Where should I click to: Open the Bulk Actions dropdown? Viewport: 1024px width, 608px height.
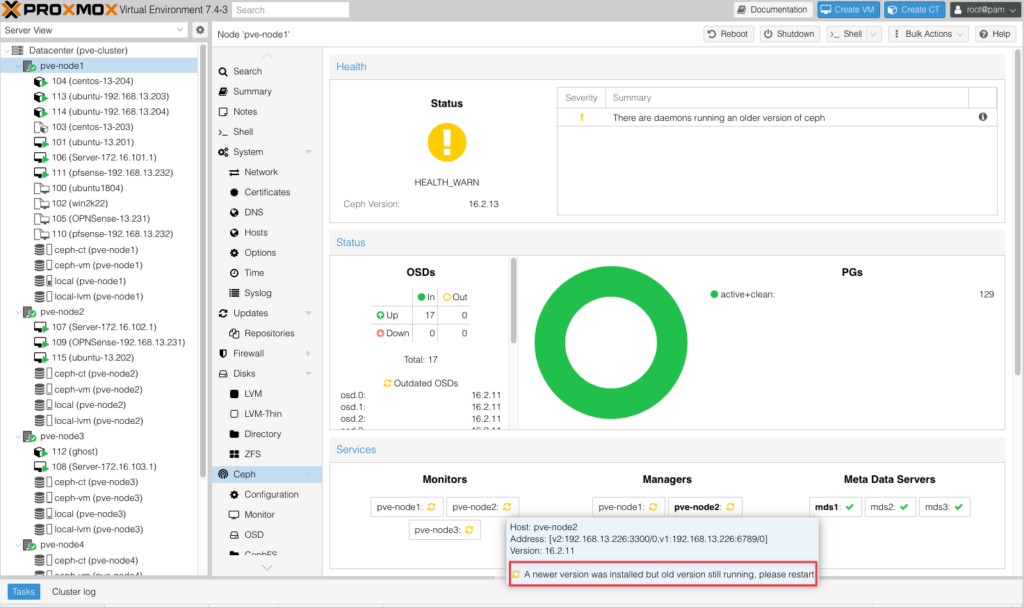point(928,34)
